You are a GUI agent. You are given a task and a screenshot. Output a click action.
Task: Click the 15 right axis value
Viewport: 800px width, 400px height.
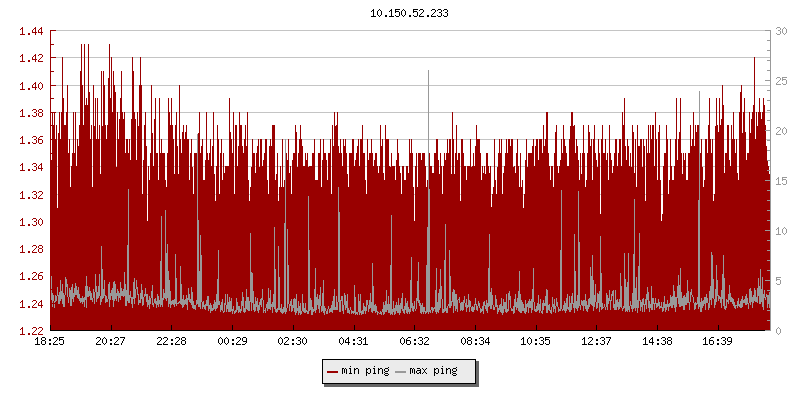click(x=782, y=181)
